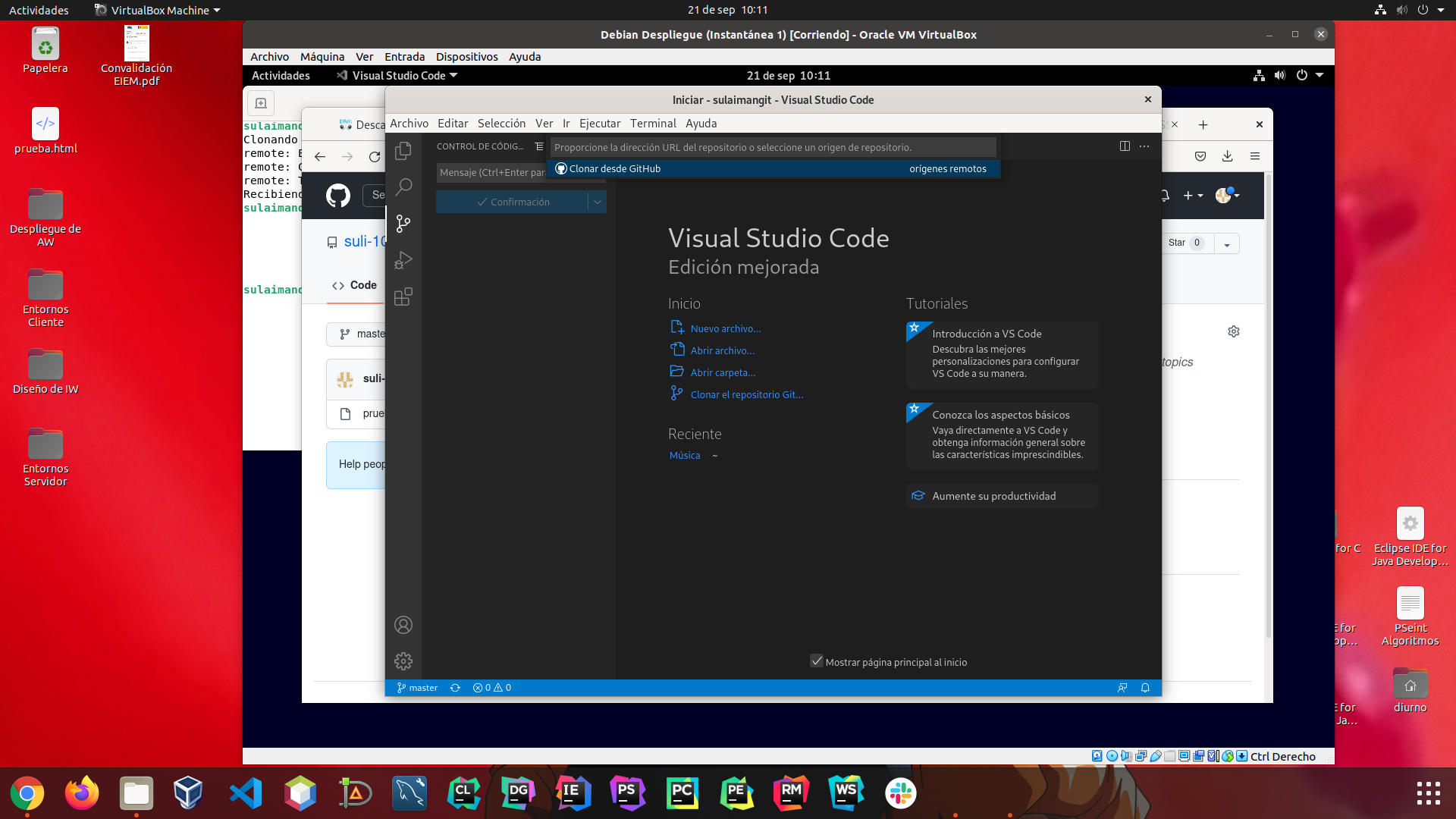Open the Search view in the activity bar
Image resolution: width=1456 pixels, height=819 pixels.
403,187
